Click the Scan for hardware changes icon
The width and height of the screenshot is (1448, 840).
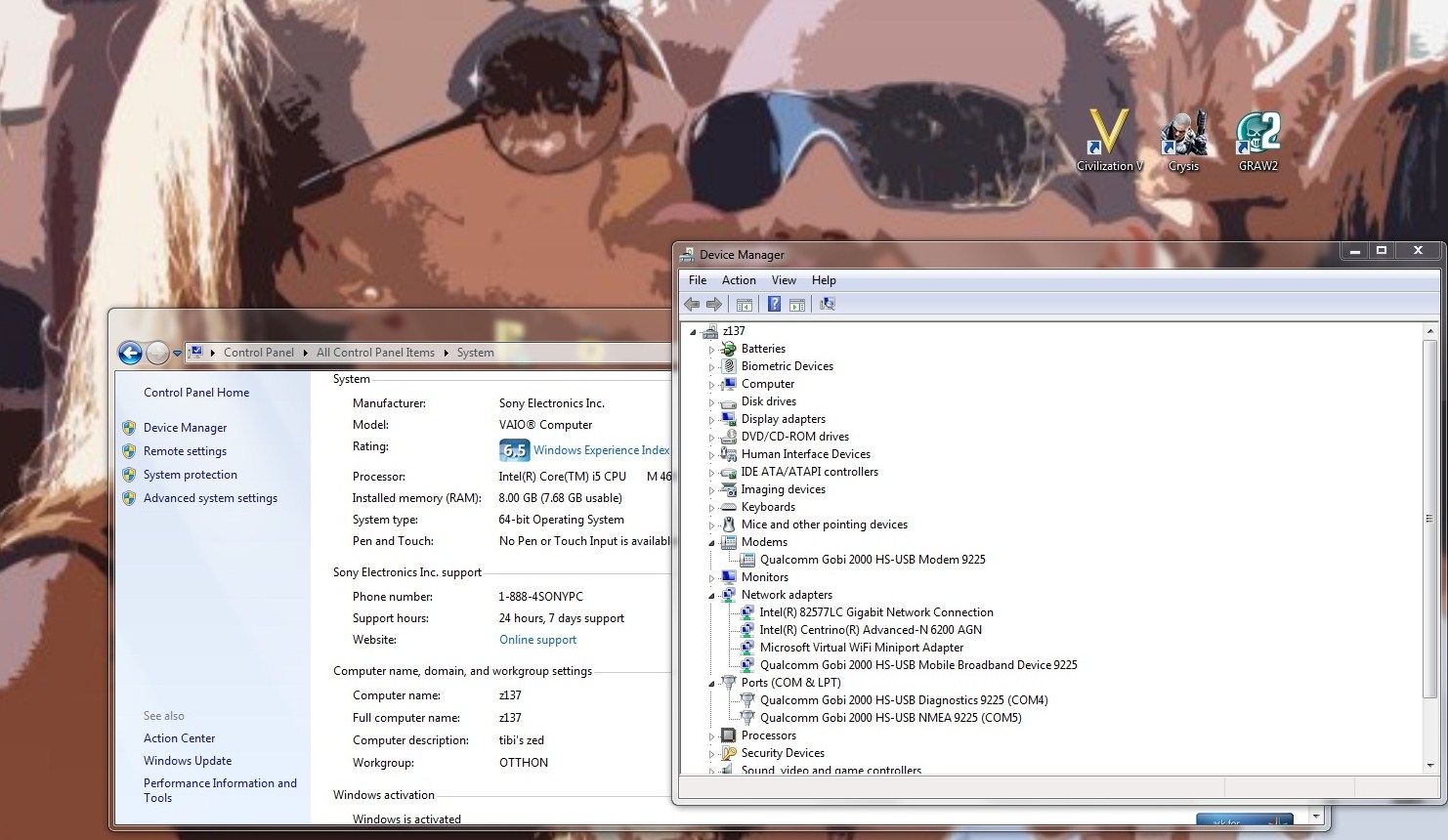click(x=828, y=305)
